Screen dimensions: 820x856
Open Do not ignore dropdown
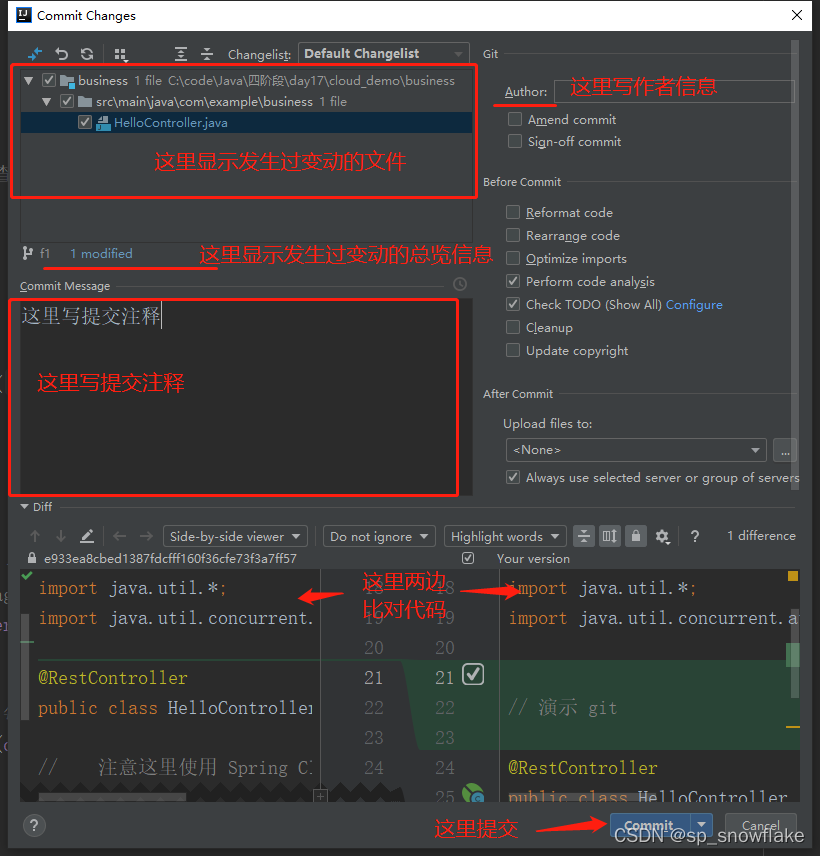click(379, 537)
